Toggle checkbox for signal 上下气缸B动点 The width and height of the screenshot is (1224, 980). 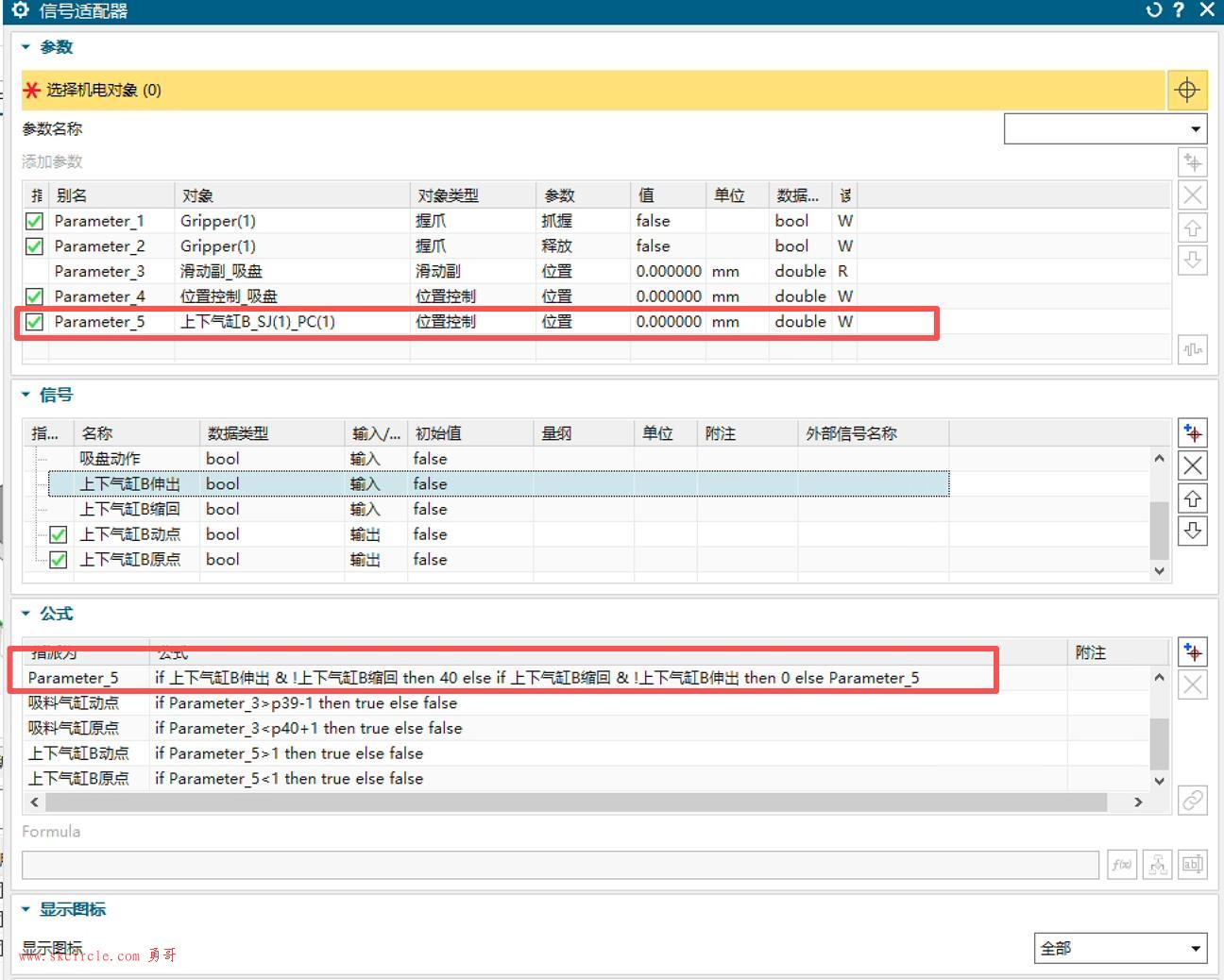(x=59, y=534)
